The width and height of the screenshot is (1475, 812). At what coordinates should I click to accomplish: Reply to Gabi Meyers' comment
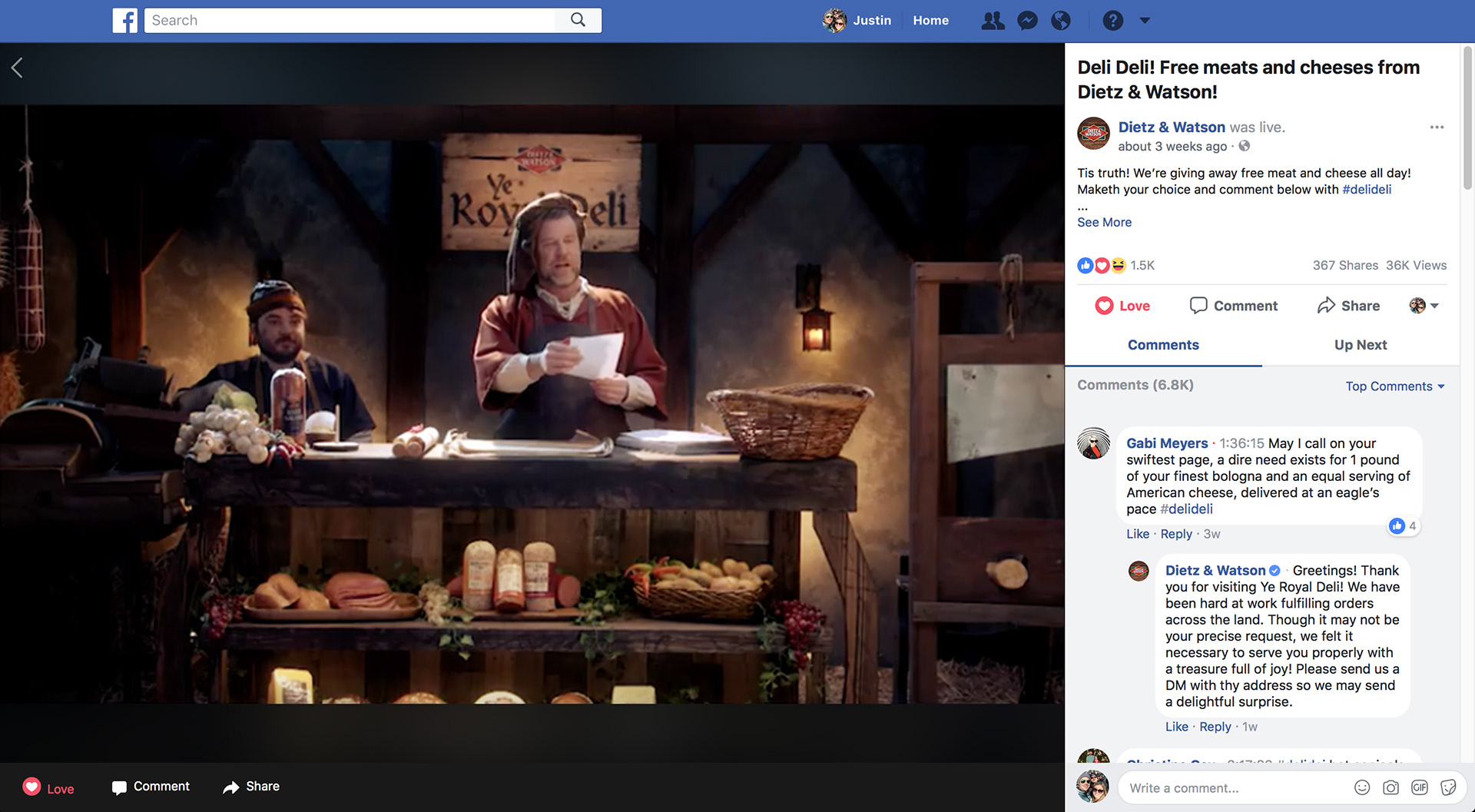tap(1176, 534)
